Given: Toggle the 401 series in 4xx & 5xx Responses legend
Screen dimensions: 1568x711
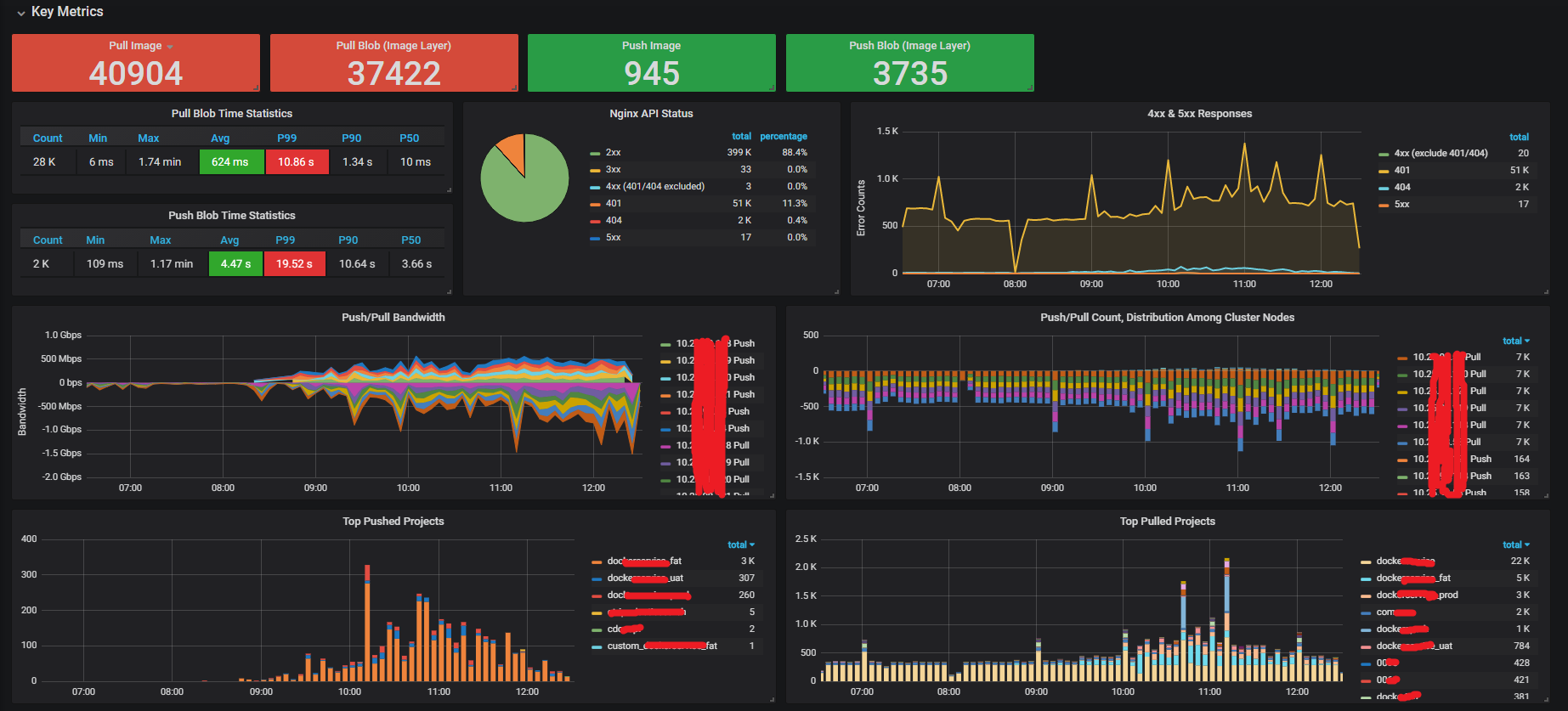Looking at the screenshot, I should [1401, 170].
